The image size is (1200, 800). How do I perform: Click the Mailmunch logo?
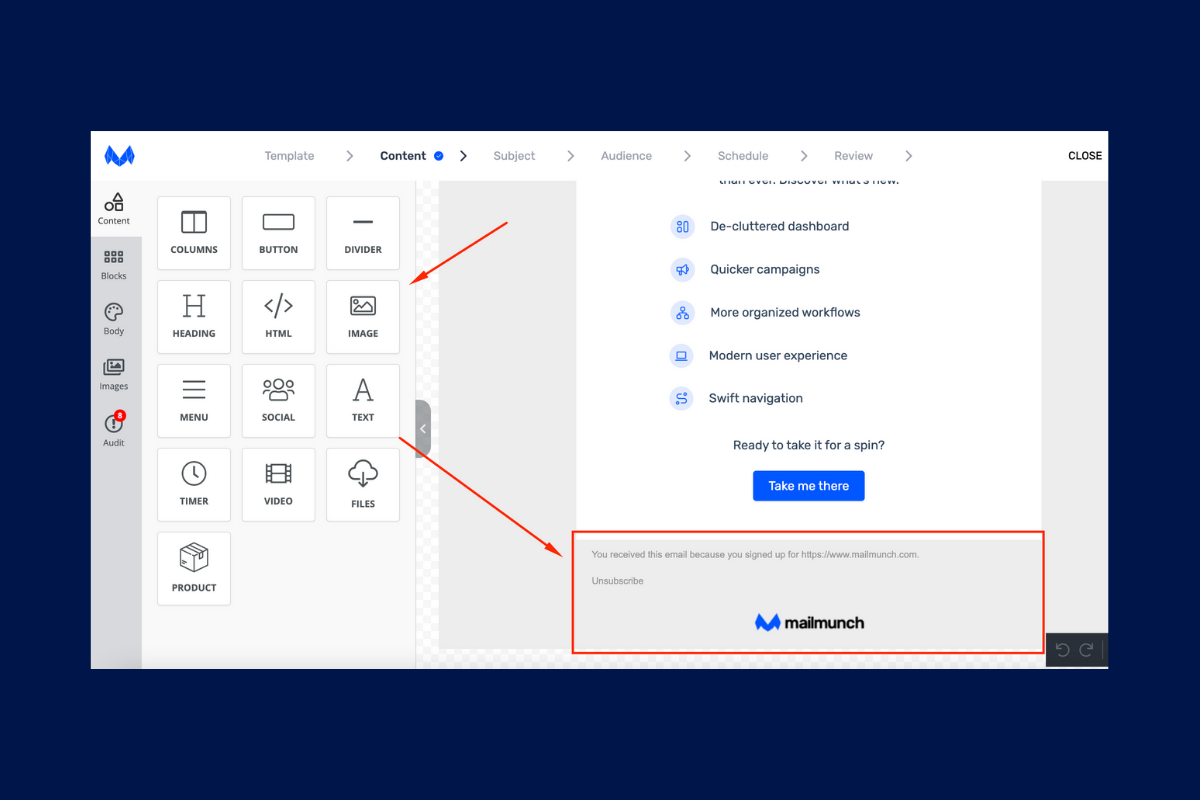coord(119,155)
